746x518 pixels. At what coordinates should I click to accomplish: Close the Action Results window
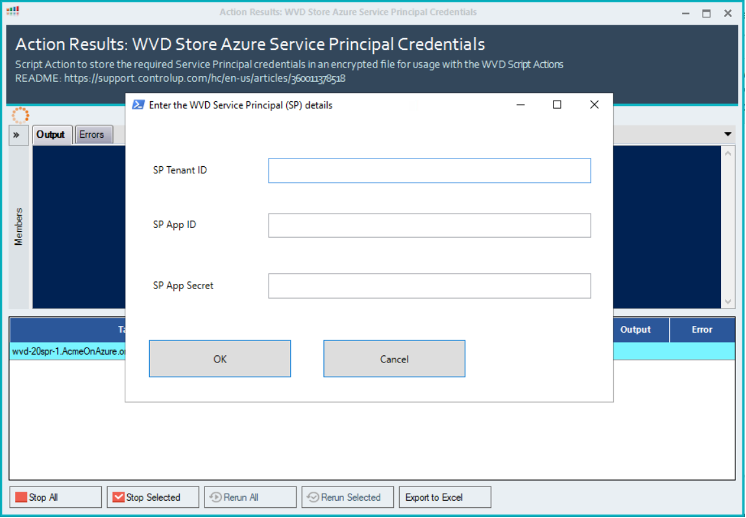click(x=728, y=13)
